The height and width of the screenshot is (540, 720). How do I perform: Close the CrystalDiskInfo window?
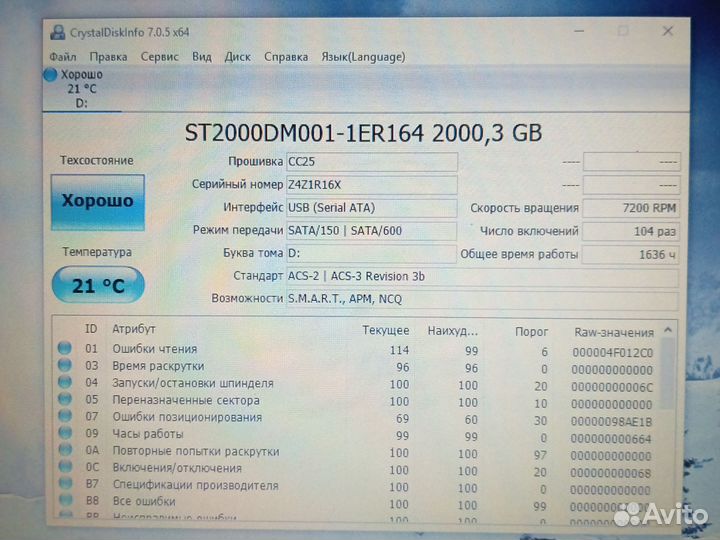(x=668, y=31)
